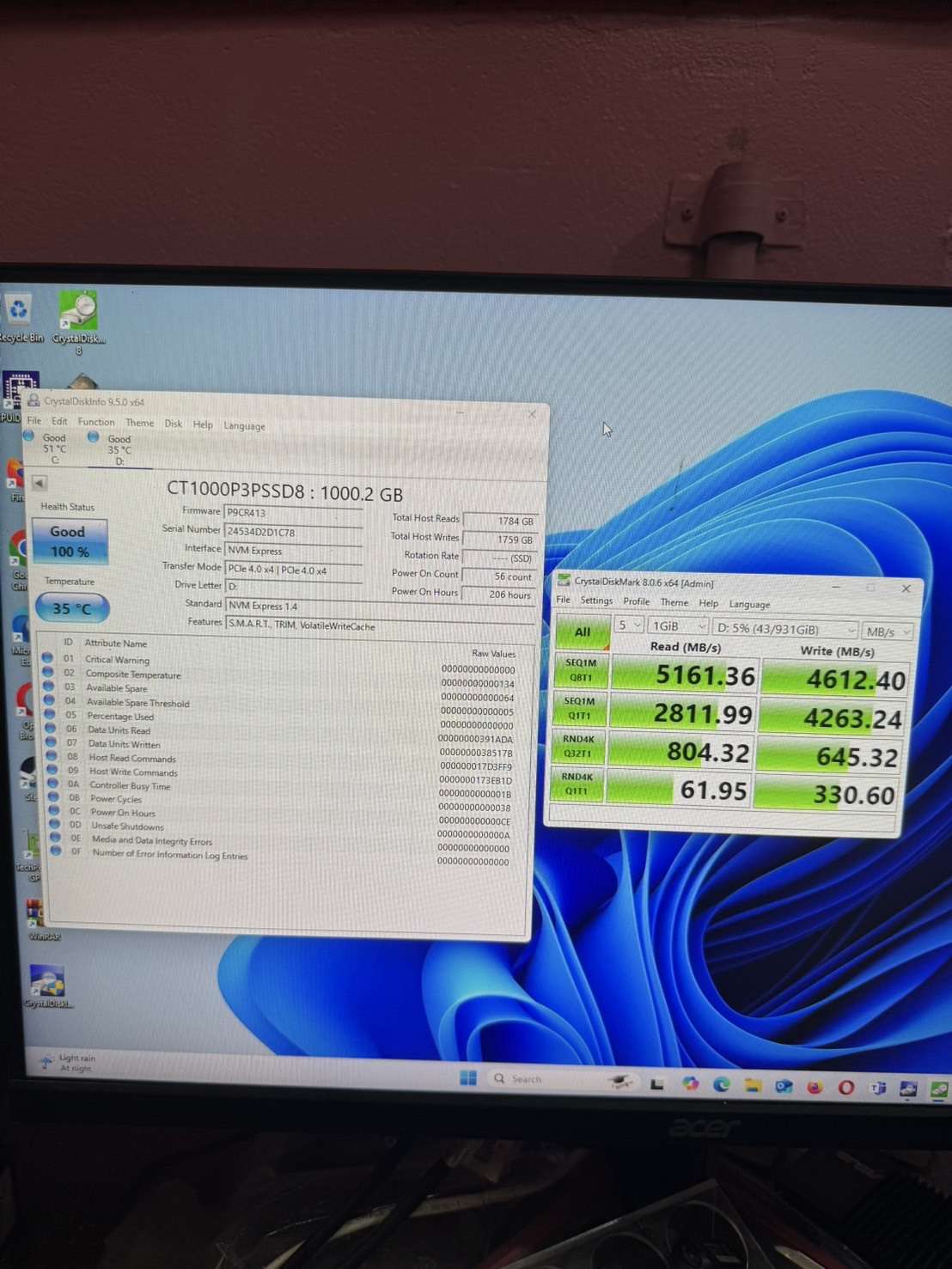The image size is (952, 1269).
Task: Click the Power On Hours value 206 hours
Action: coord(497,595)
